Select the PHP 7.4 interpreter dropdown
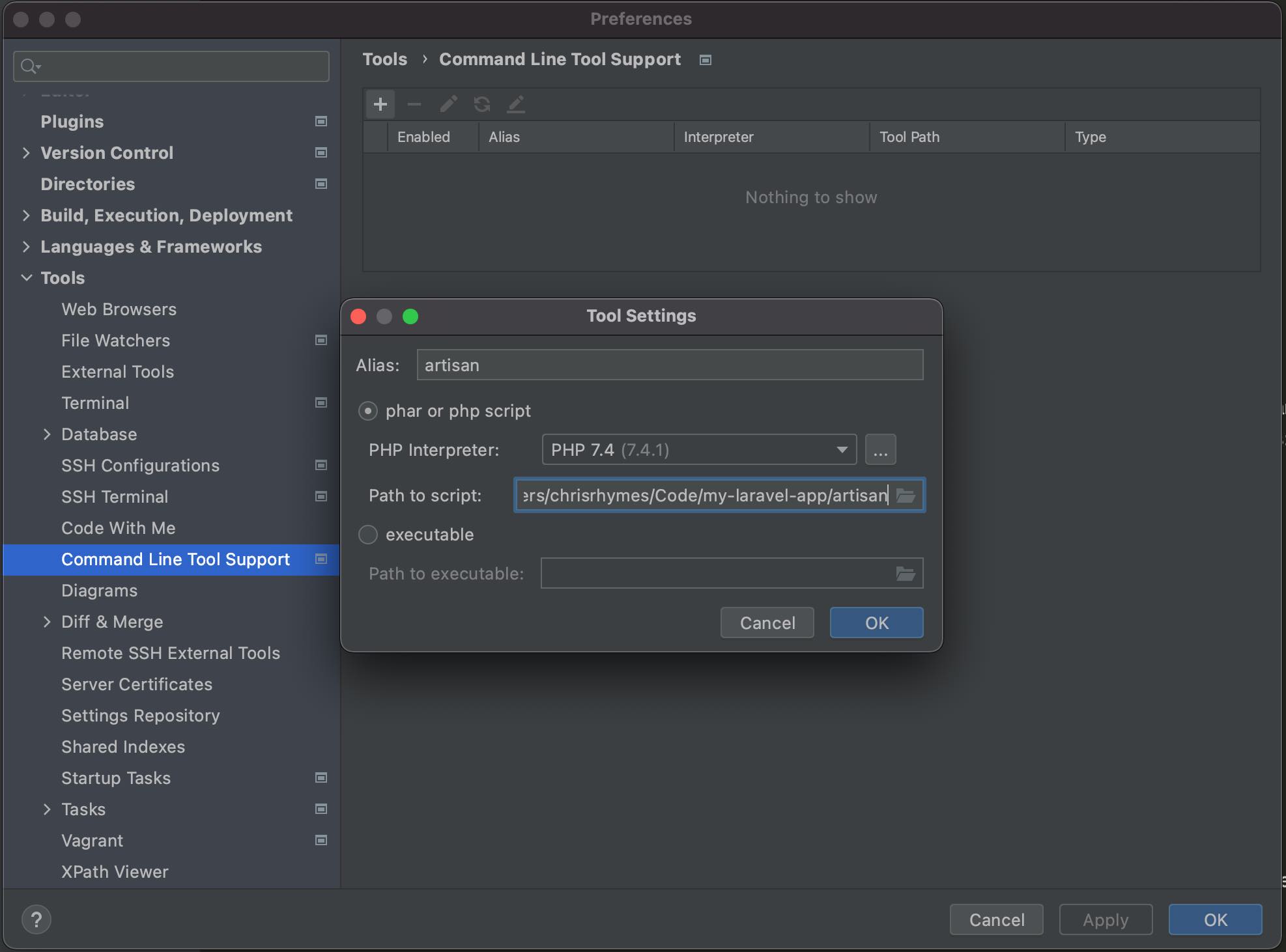Viewport: 1286px width, 952px height. click(698, 449)
